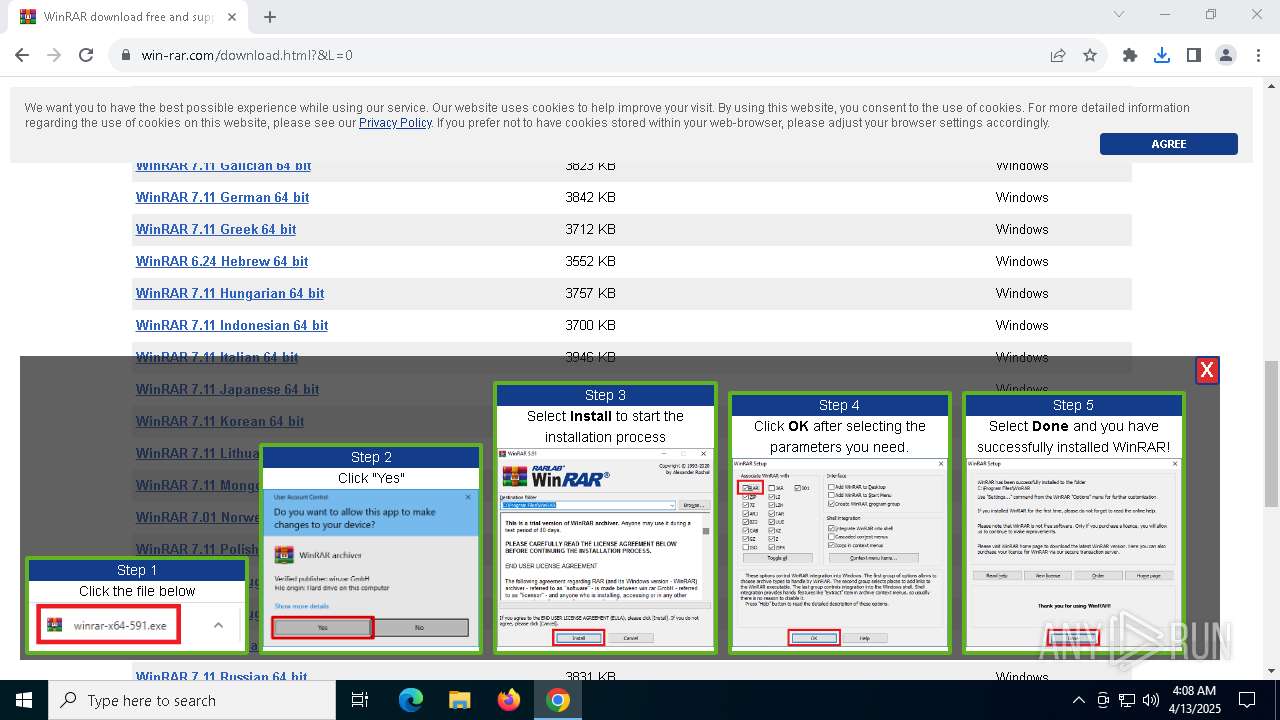Open the Privacy Policy link
This screenshot has height=720, width=1280.
[395, 123]
